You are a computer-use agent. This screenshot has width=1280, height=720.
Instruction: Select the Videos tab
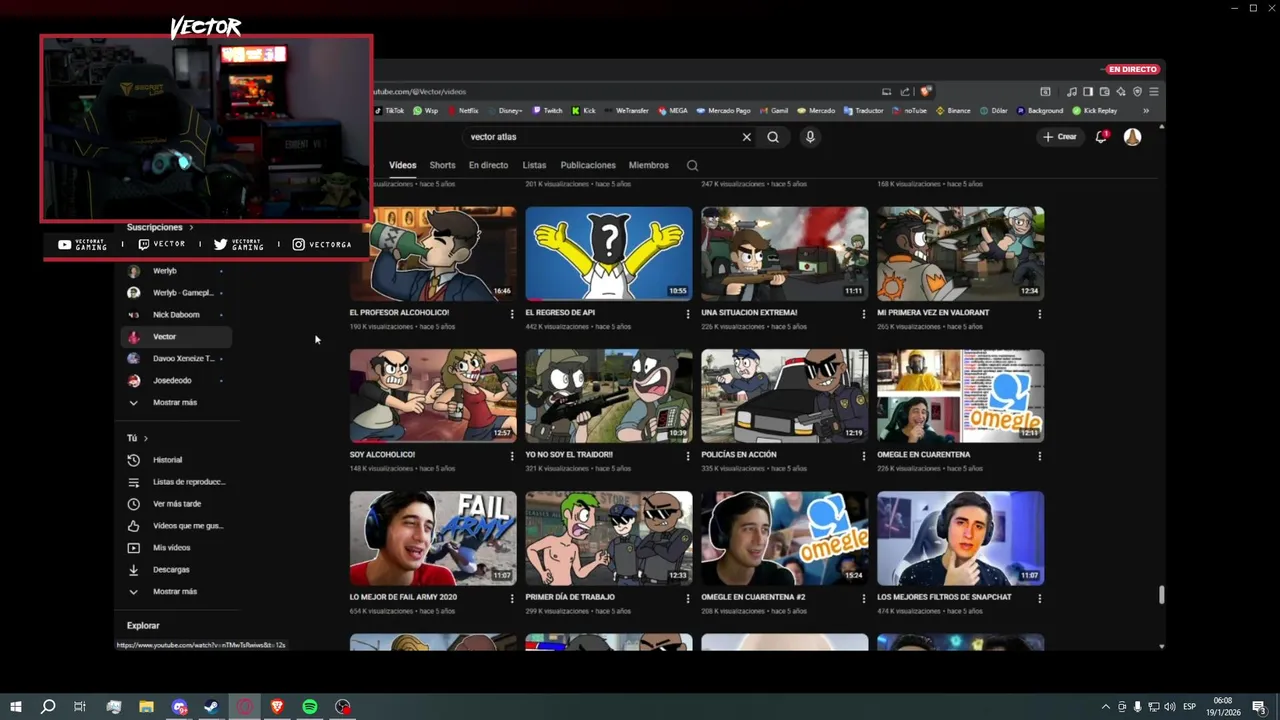pyautogui.click(x=402, y=165)
